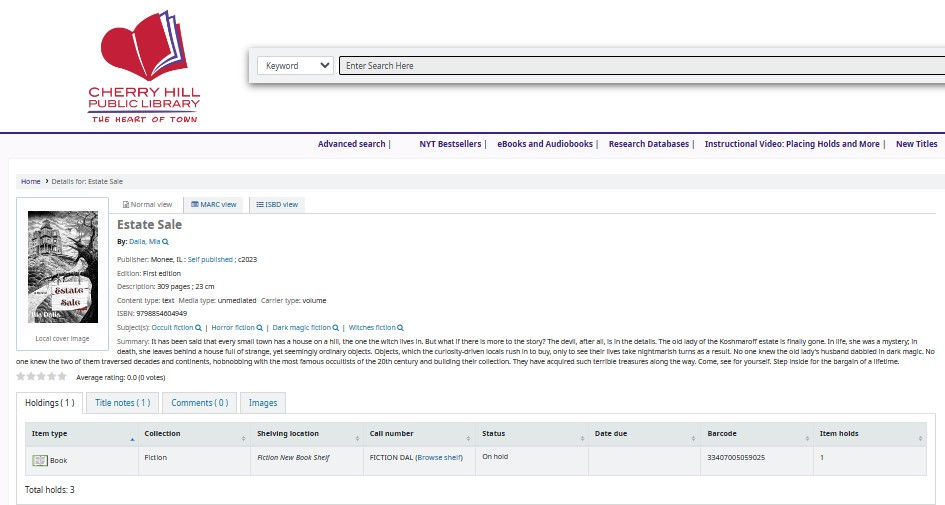
Task: Open Occult fiction subject link
Action: tap(172, 328)
